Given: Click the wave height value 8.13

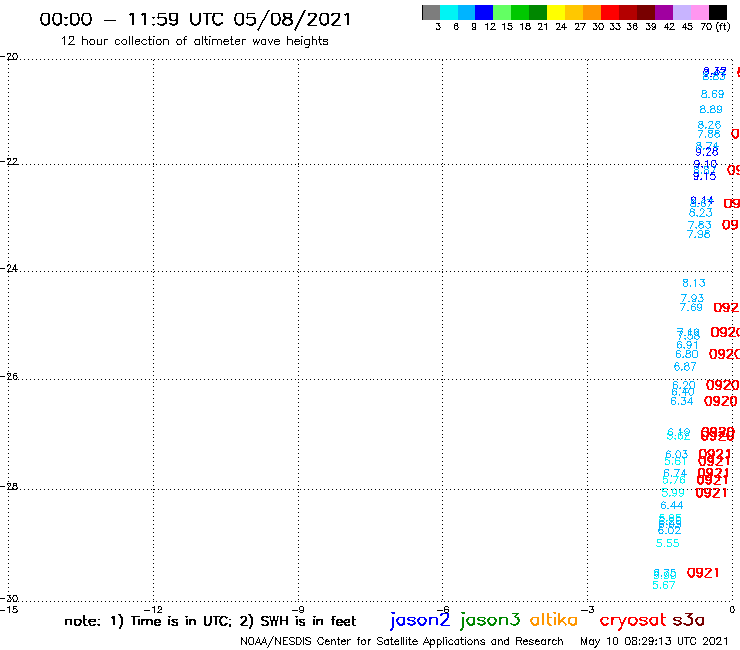Looking at the screenshot, I should [694, 283].
